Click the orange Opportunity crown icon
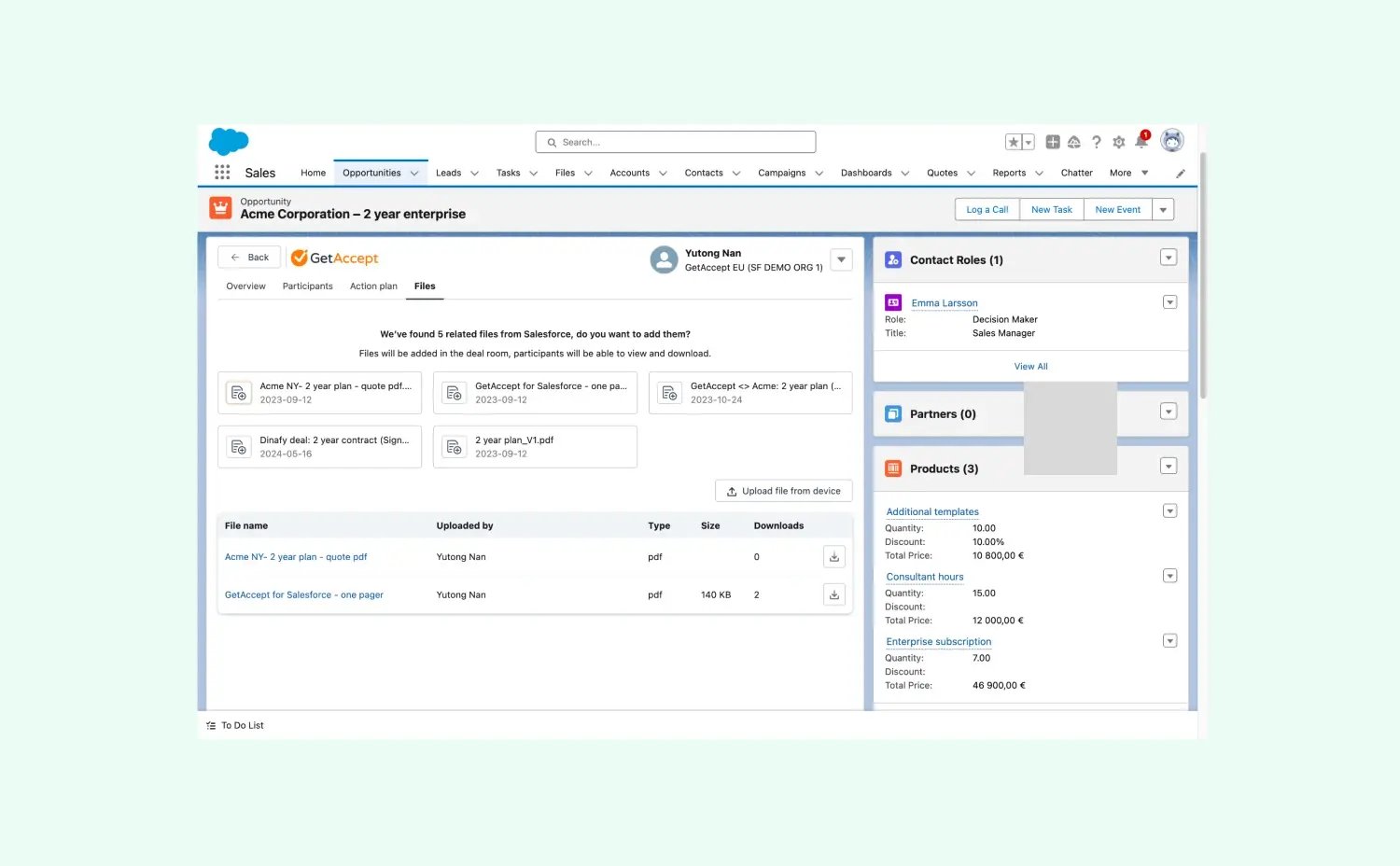This screenshot has height=866, width=1400. click(x=219, y=207)
